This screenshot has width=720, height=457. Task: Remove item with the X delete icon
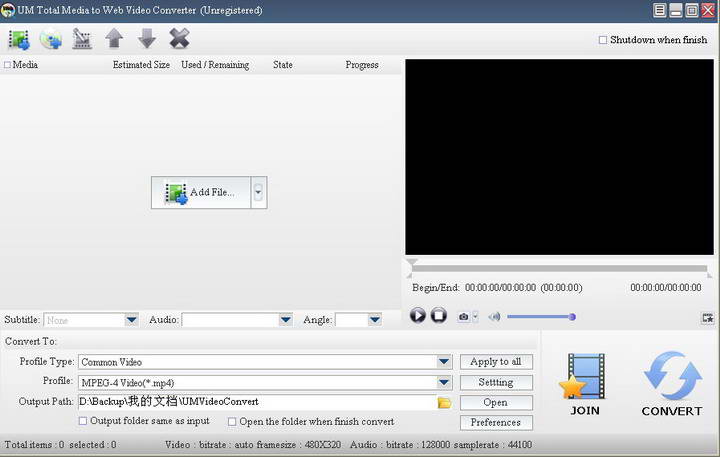(179, 39)
